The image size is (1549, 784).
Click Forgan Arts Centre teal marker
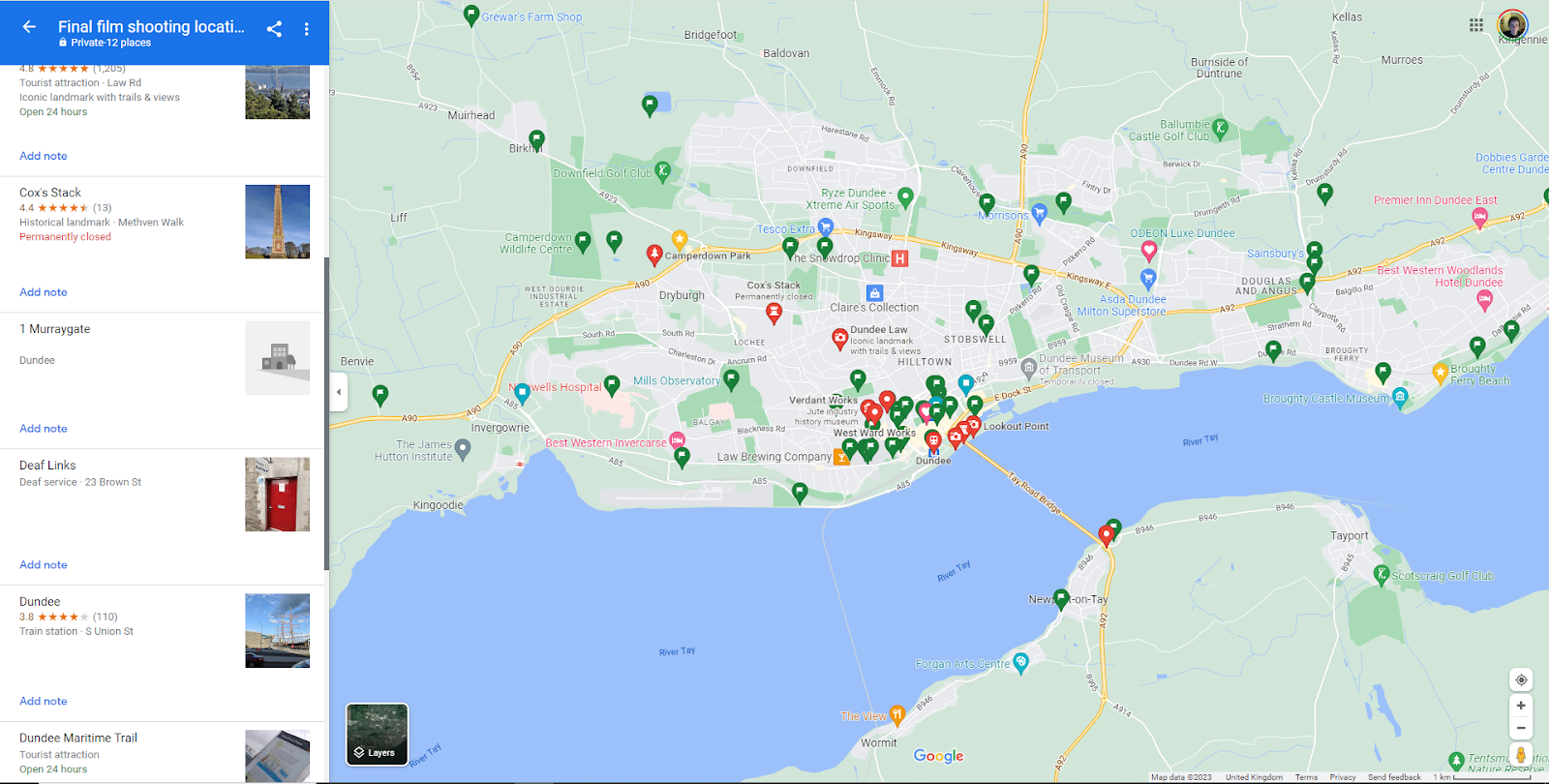pos(1020,662)
